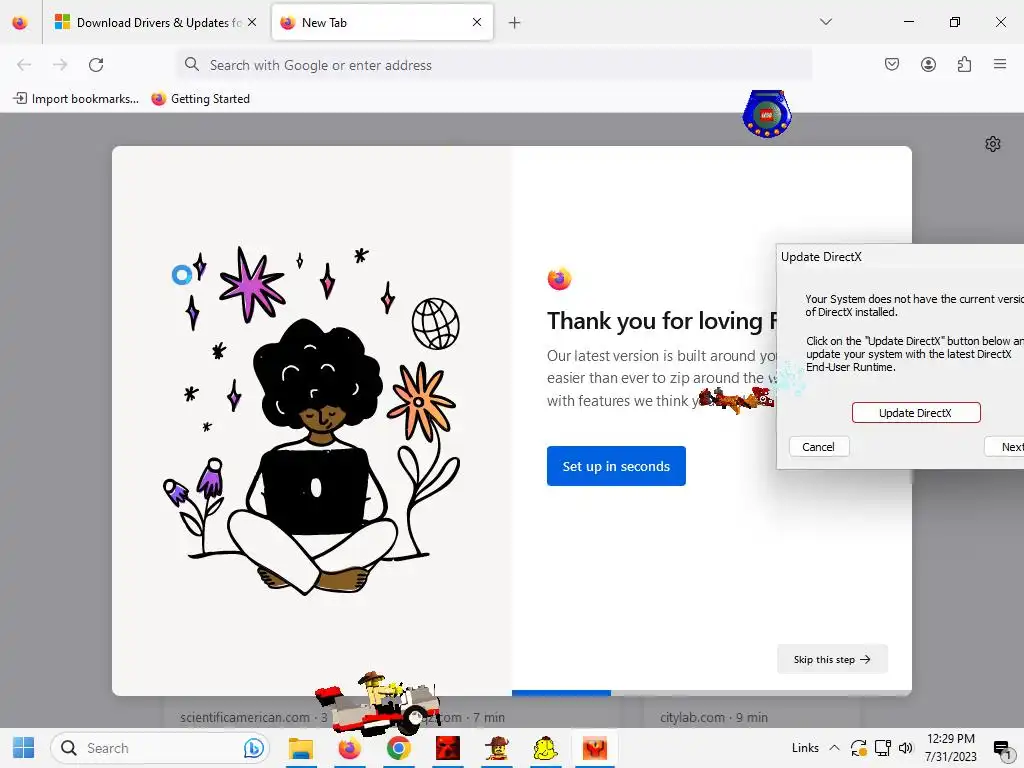Open the Windows Start menu
The image size is (1024, 768).
pyautogui.click(x=24, y=748)
